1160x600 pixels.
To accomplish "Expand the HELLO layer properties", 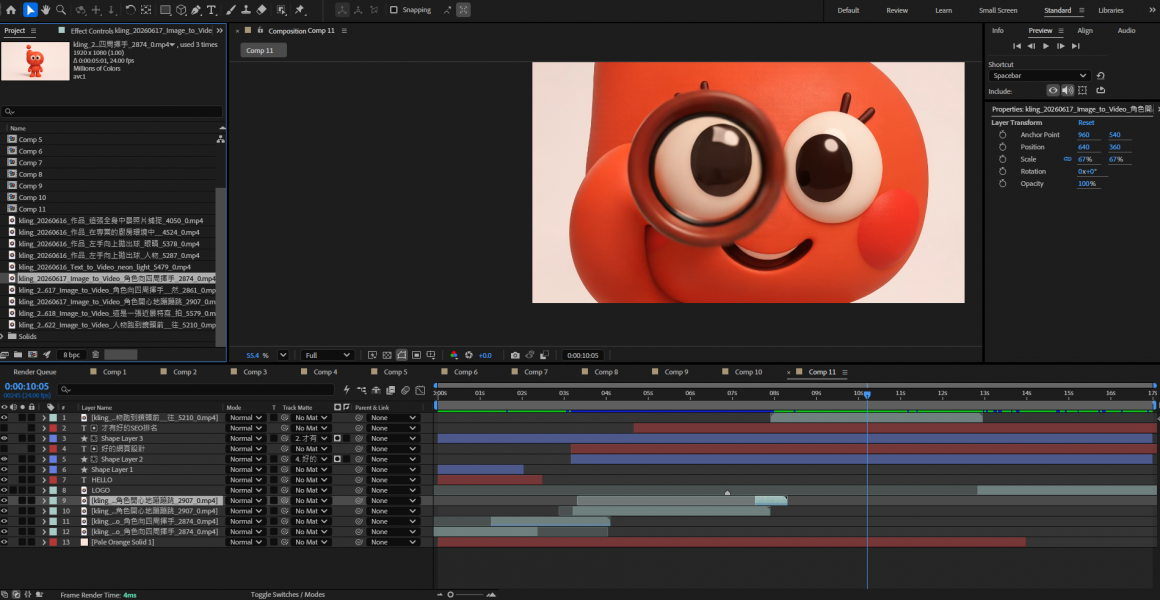I will click(44, 480).
